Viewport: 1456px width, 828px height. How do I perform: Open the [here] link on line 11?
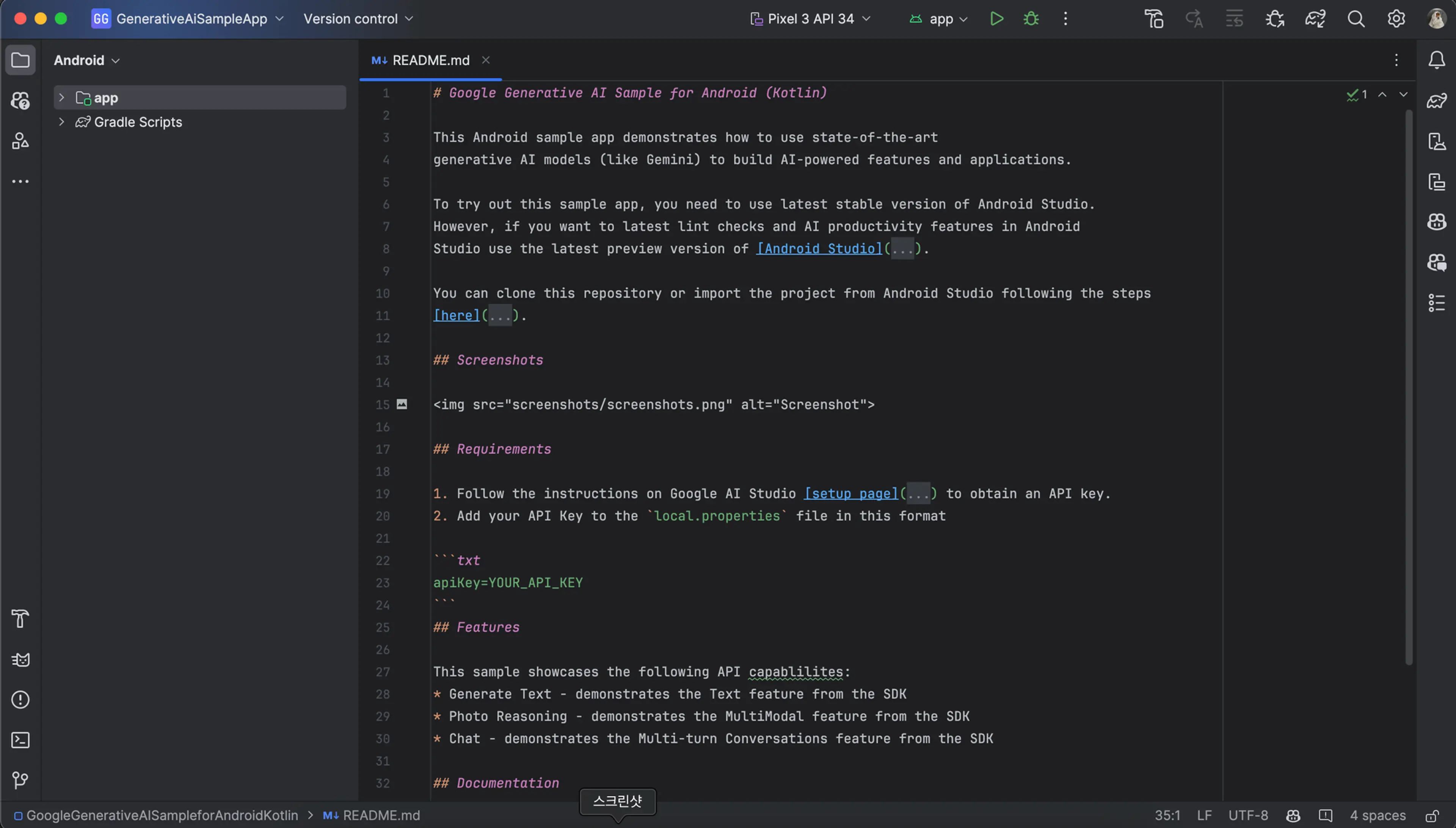click(x=457, y=316)
